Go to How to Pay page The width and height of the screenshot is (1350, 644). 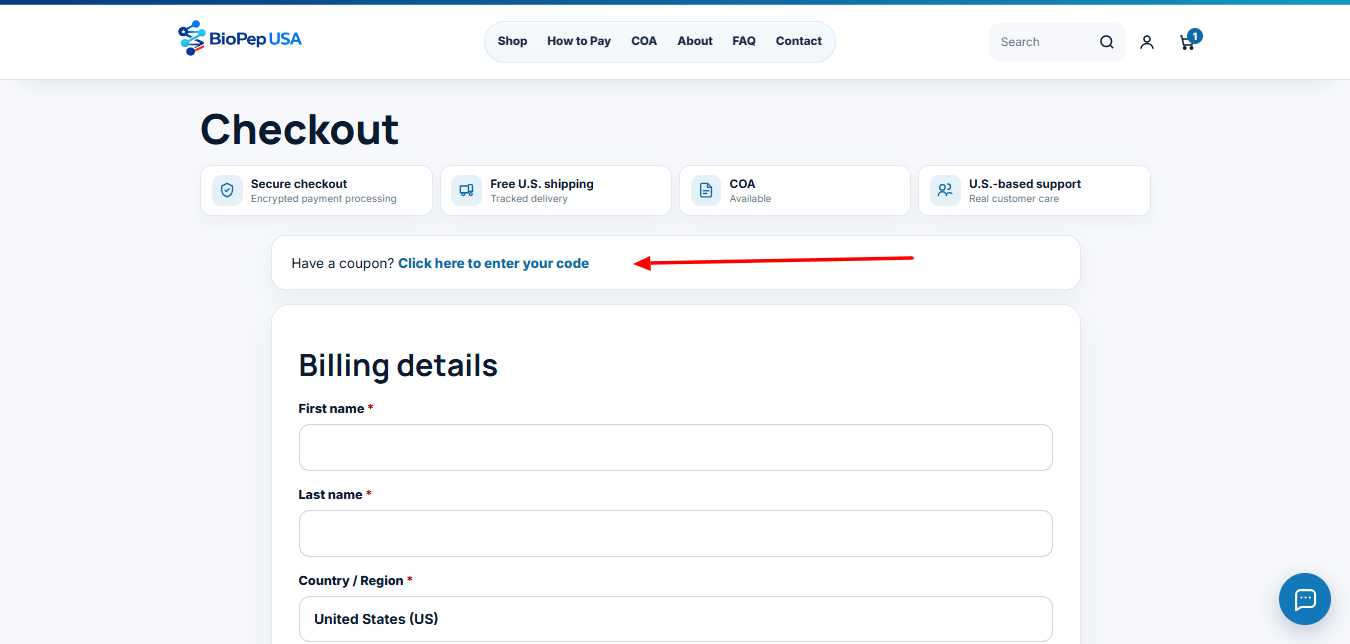point(579,41)
